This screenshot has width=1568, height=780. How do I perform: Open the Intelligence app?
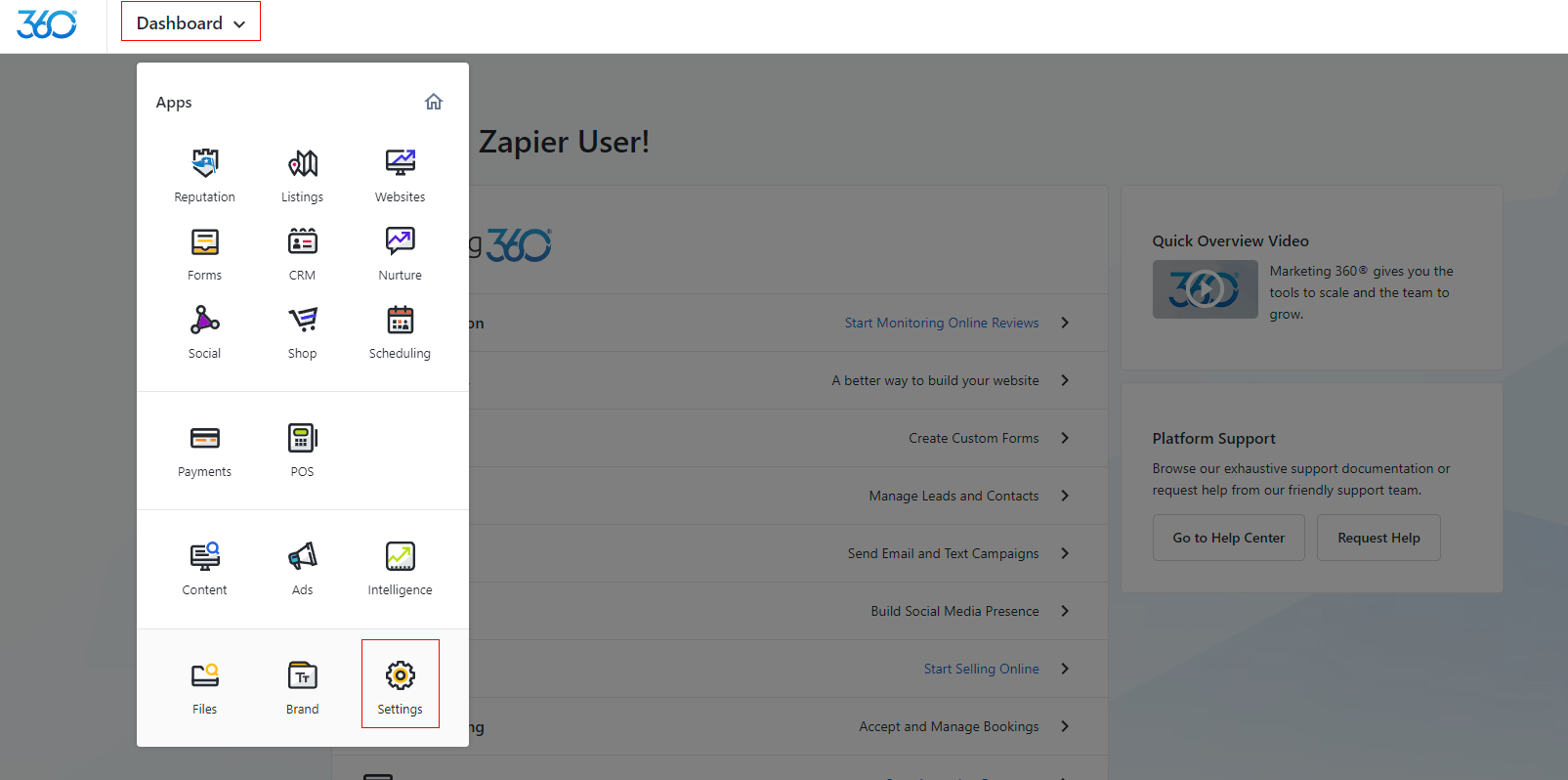tap(400, 569)
